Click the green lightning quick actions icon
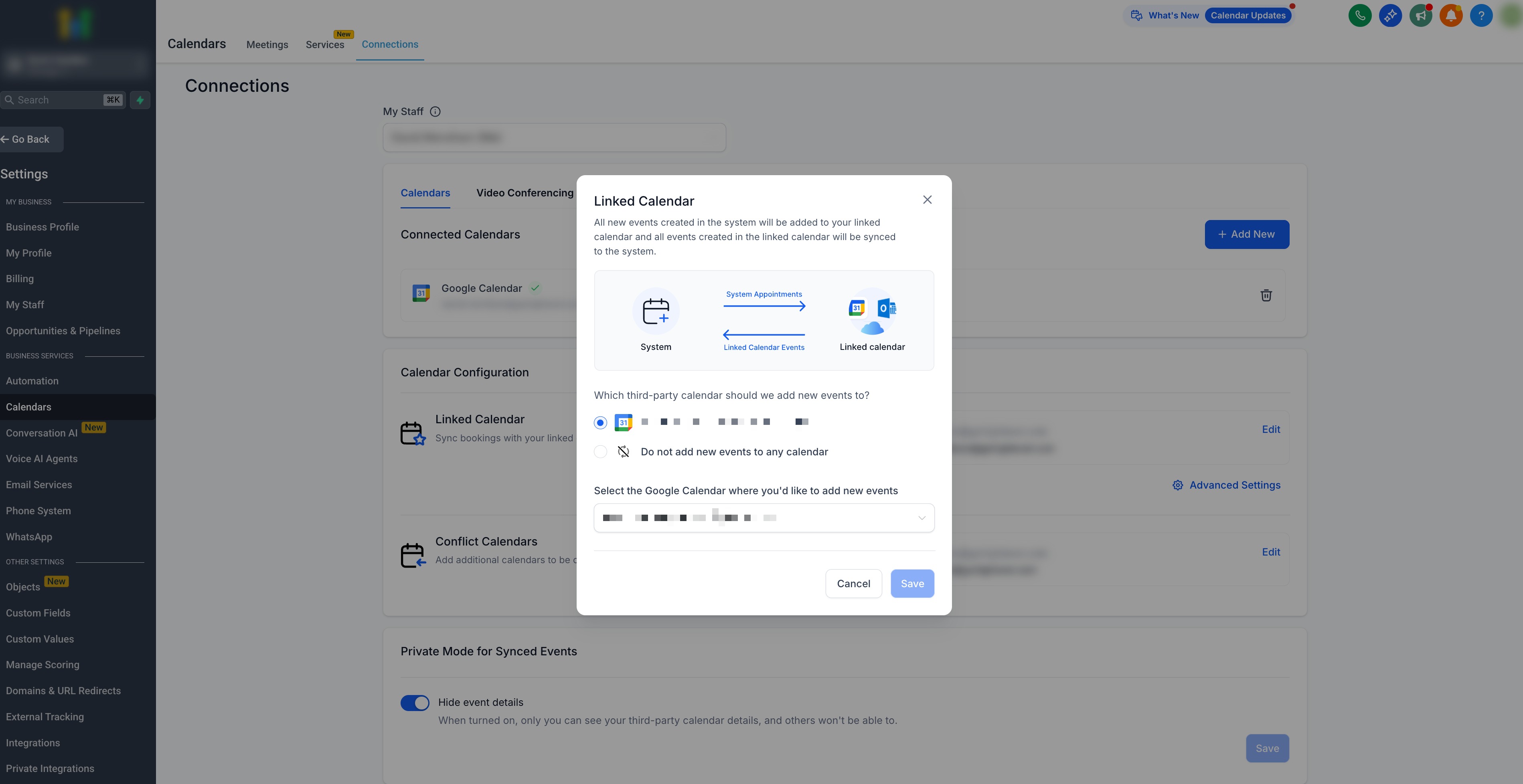1523x784 pixels. [x=140, y=101]
